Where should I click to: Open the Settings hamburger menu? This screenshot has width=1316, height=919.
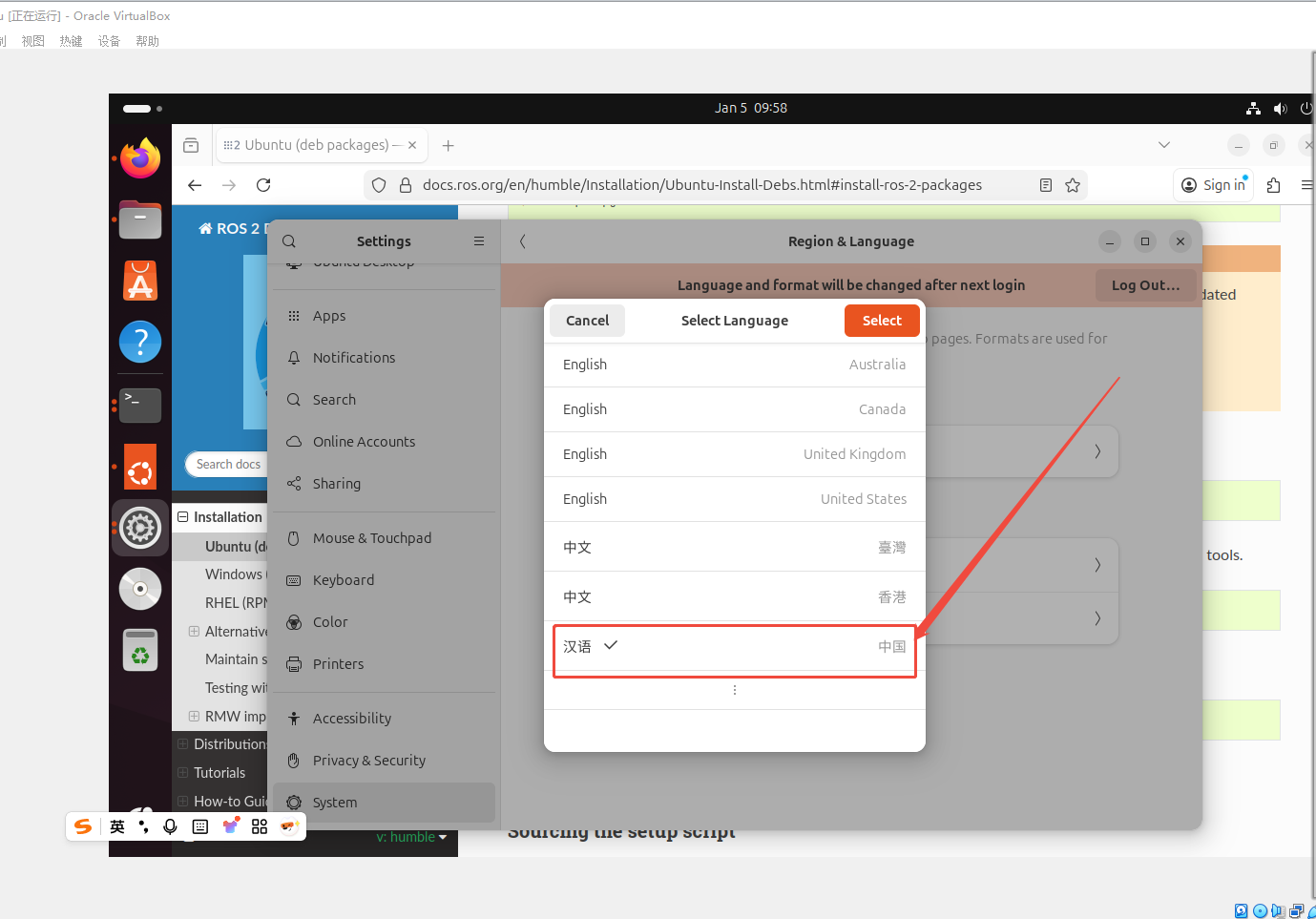(x=479, y=241)
